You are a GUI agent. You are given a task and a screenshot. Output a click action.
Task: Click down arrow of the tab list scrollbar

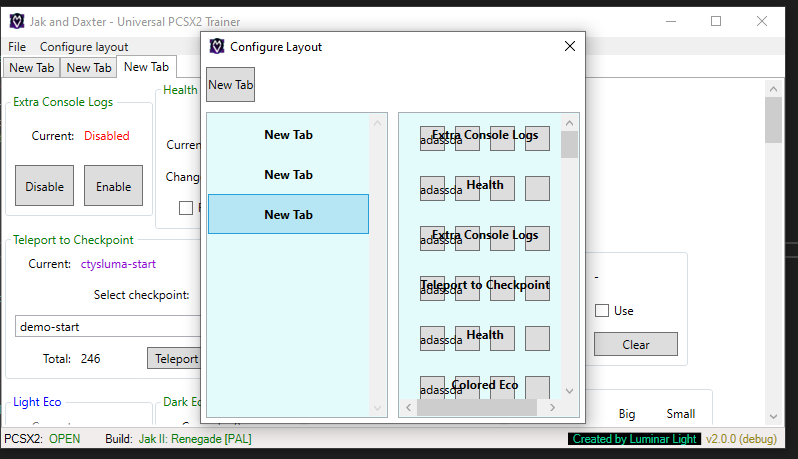377,408
